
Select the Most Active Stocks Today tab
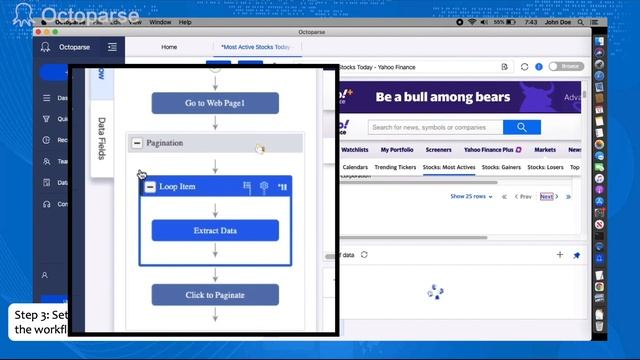tap(256, 47)
